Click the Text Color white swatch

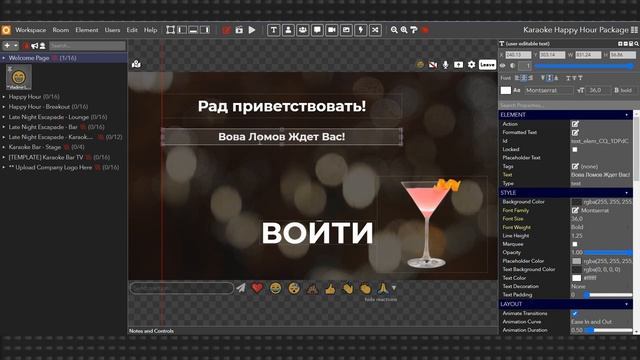click(x=576, y=278)
